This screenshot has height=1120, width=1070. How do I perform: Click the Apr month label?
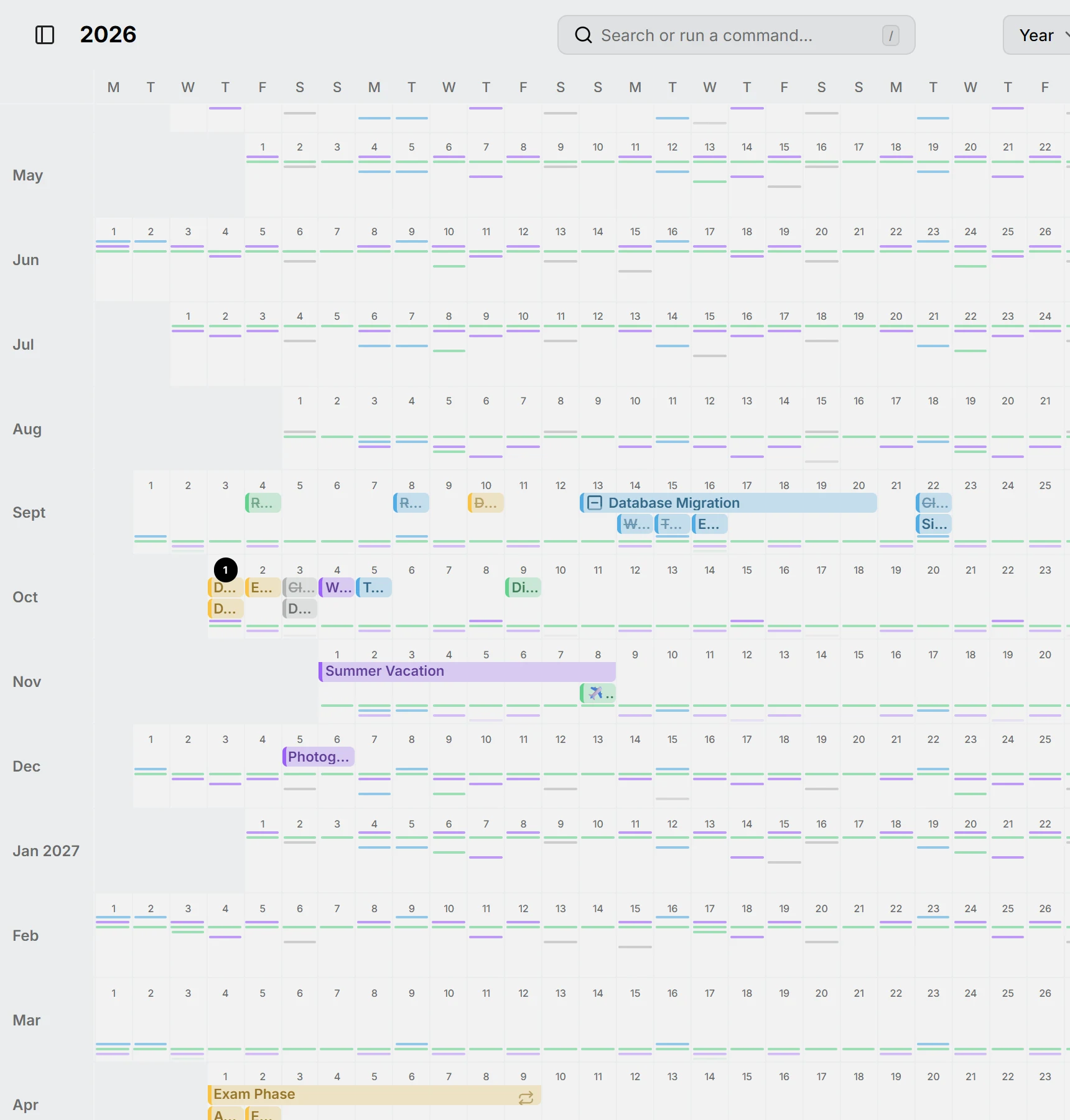click(x=26, y=1105)
